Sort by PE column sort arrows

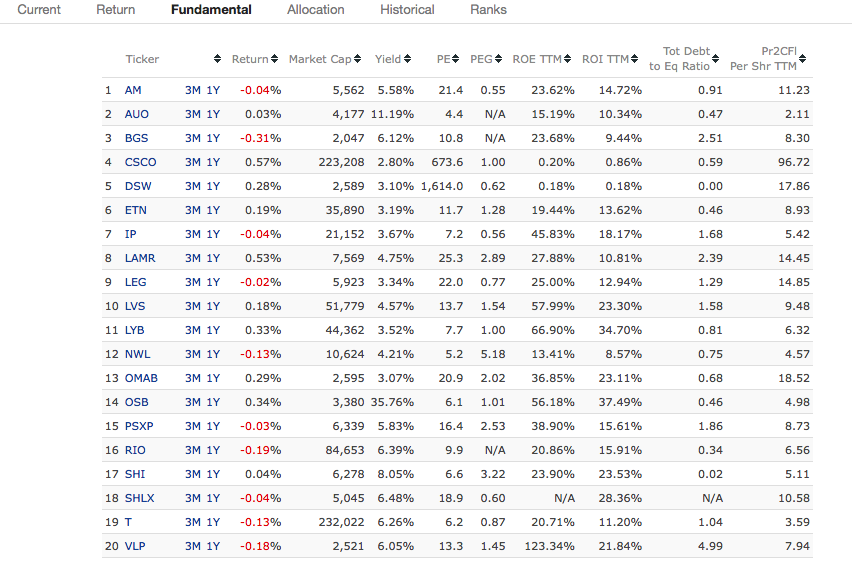pyautogui.click(x=458, y=59)
